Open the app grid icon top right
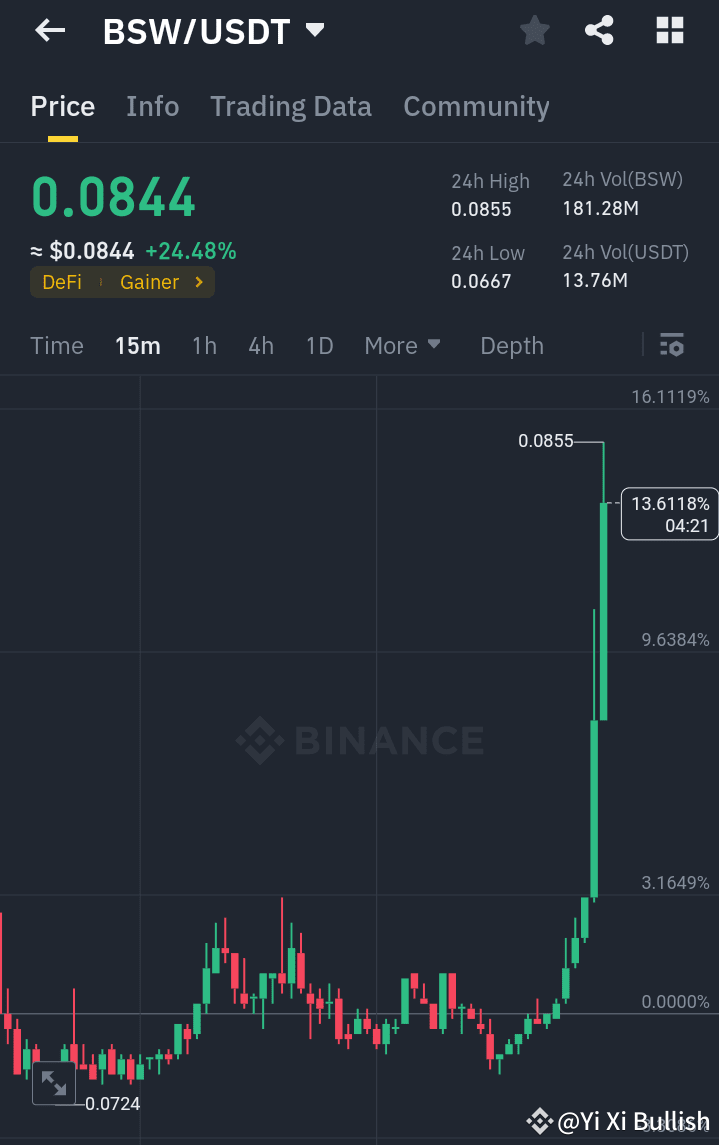Viewport: 719px width, 1145px height. tap(668, 30)
